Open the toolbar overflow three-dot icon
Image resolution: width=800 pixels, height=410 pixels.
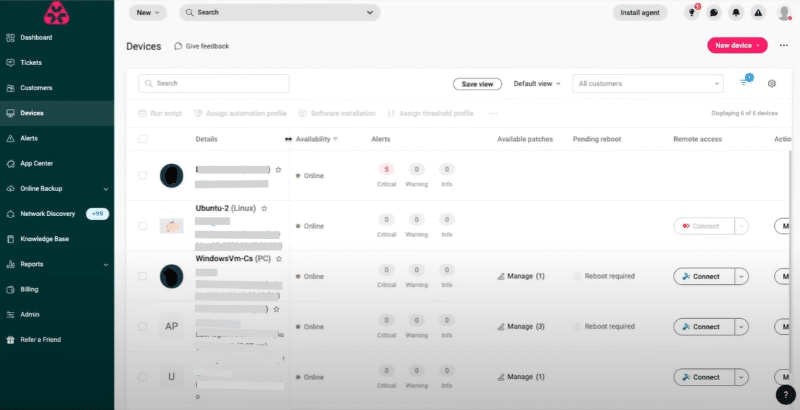(x=493, y=114)
